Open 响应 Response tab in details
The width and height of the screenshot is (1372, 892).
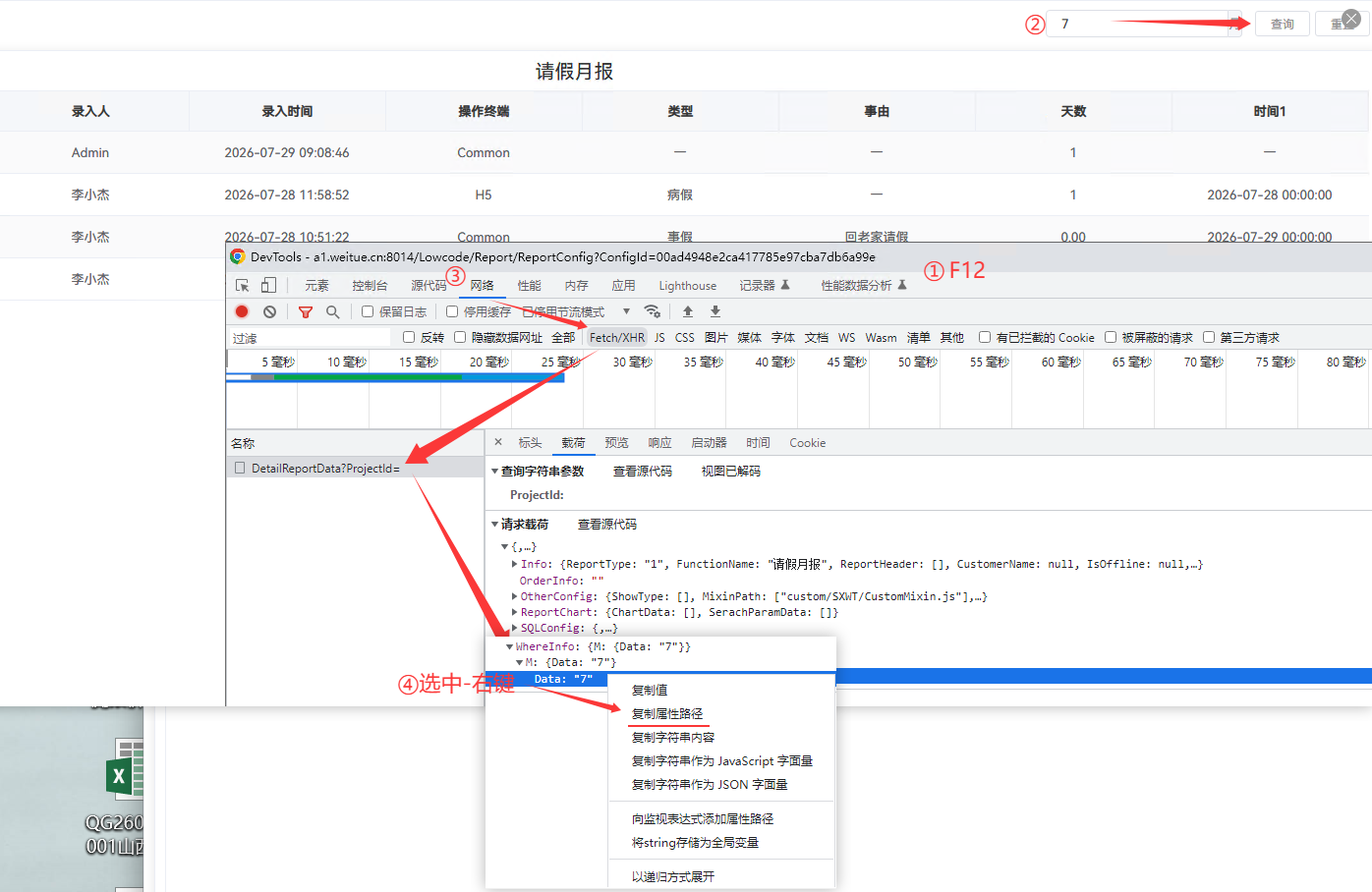click(660, 443)
